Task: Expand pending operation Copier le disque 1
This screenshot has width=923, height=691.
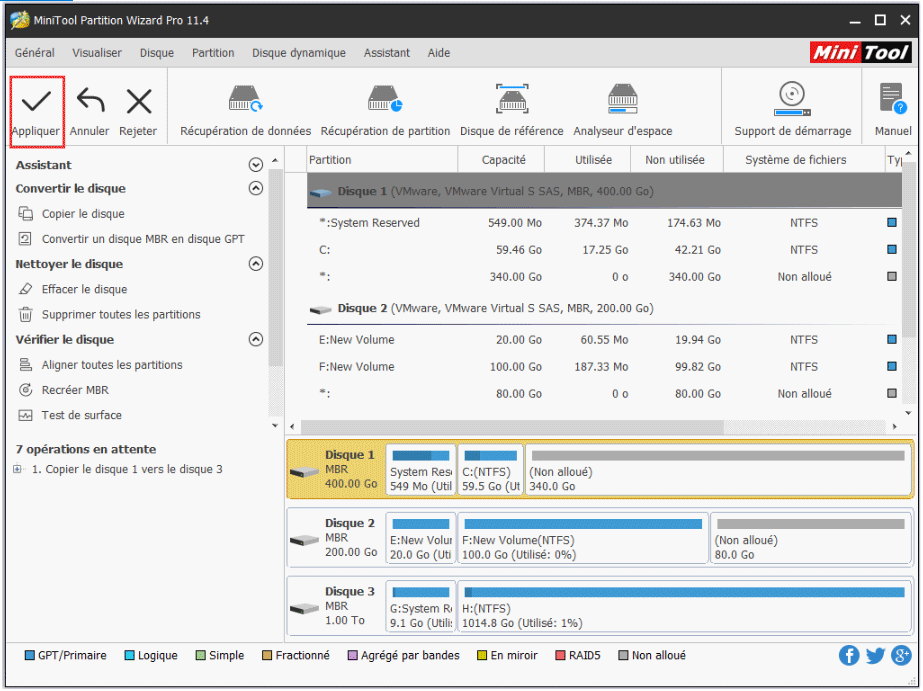Action: (x=17, y=470)
